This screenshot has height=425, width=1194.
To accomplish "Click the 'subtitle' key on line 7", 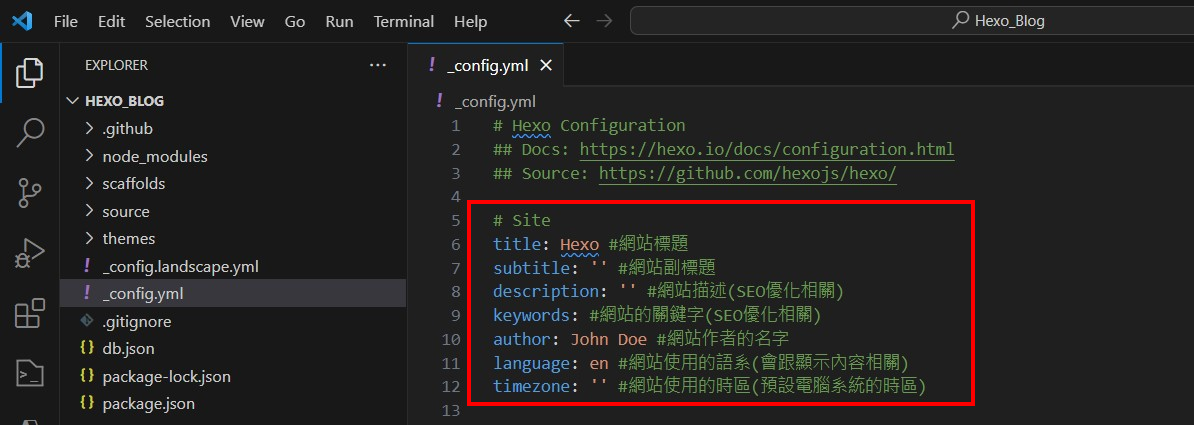I will (531, 268).
